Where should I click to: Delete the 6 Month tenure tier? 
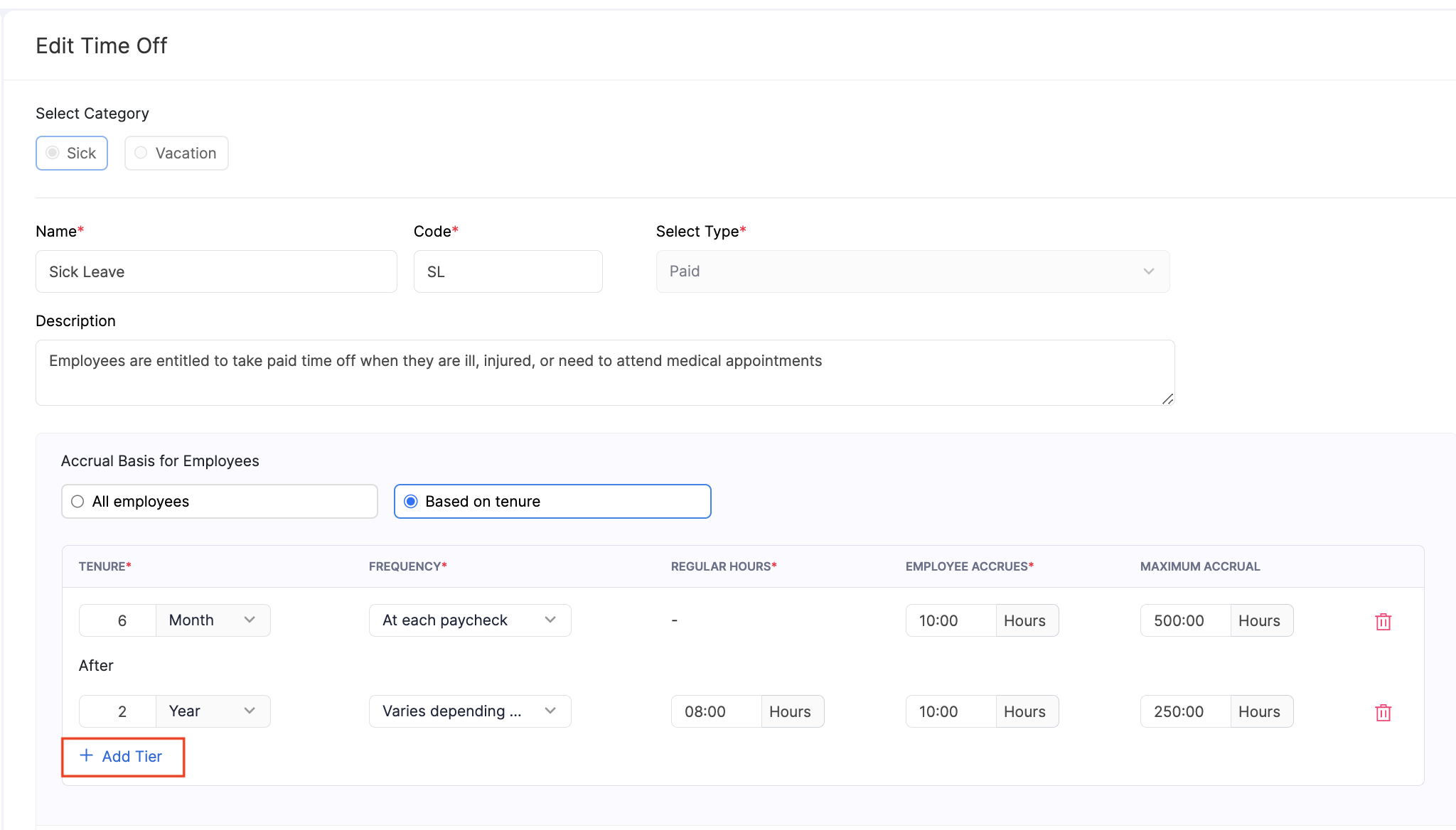[1383, 622]
